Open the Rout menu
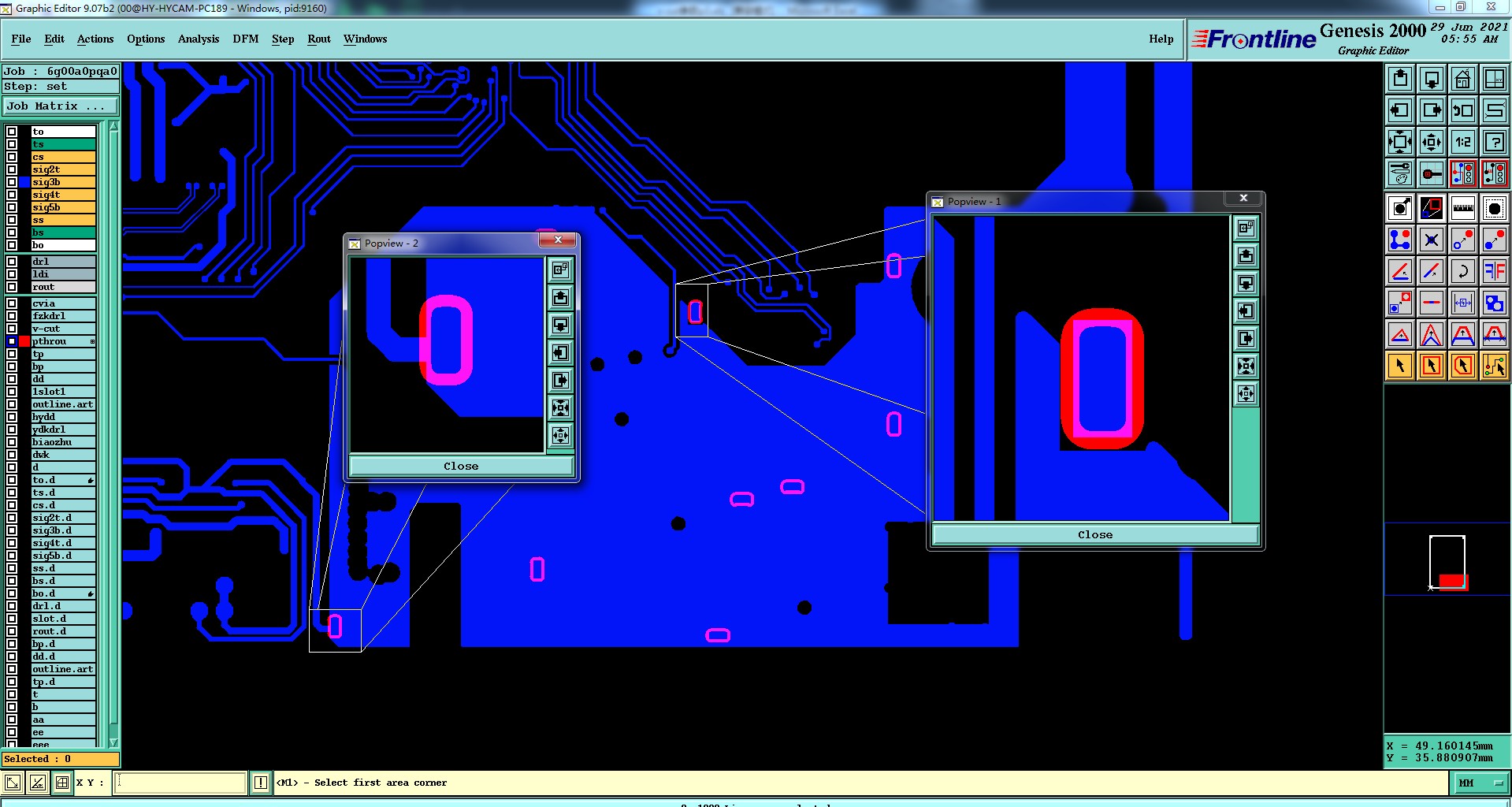This screenshot has height=807, width=1512. click(x=319, y=39)
